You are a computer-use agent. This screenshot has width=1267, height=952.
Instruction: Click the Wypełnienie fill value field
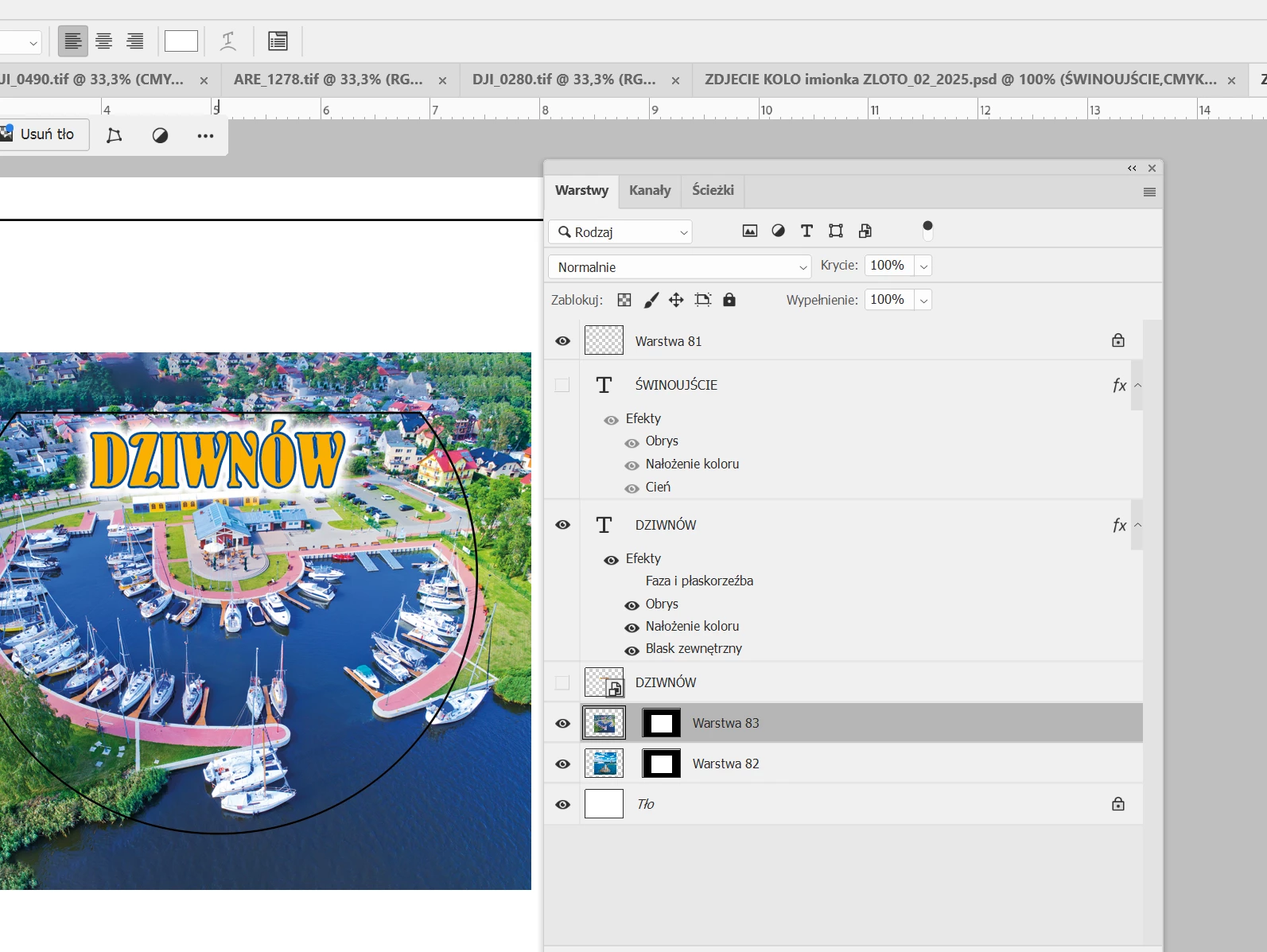(x=889, y=300)
